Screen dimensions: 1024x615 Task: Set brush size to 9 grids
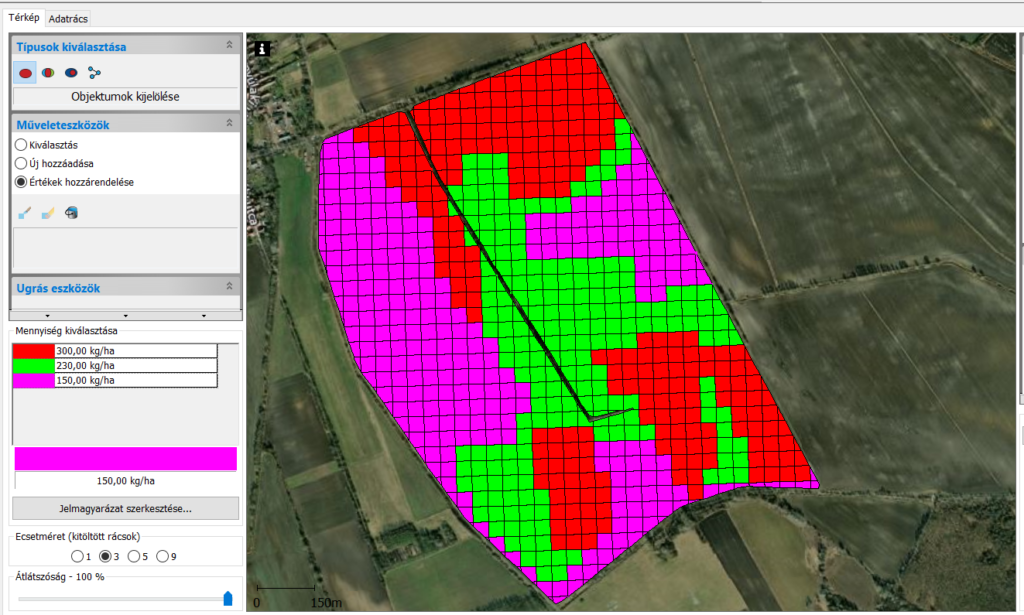click(163, 556)
